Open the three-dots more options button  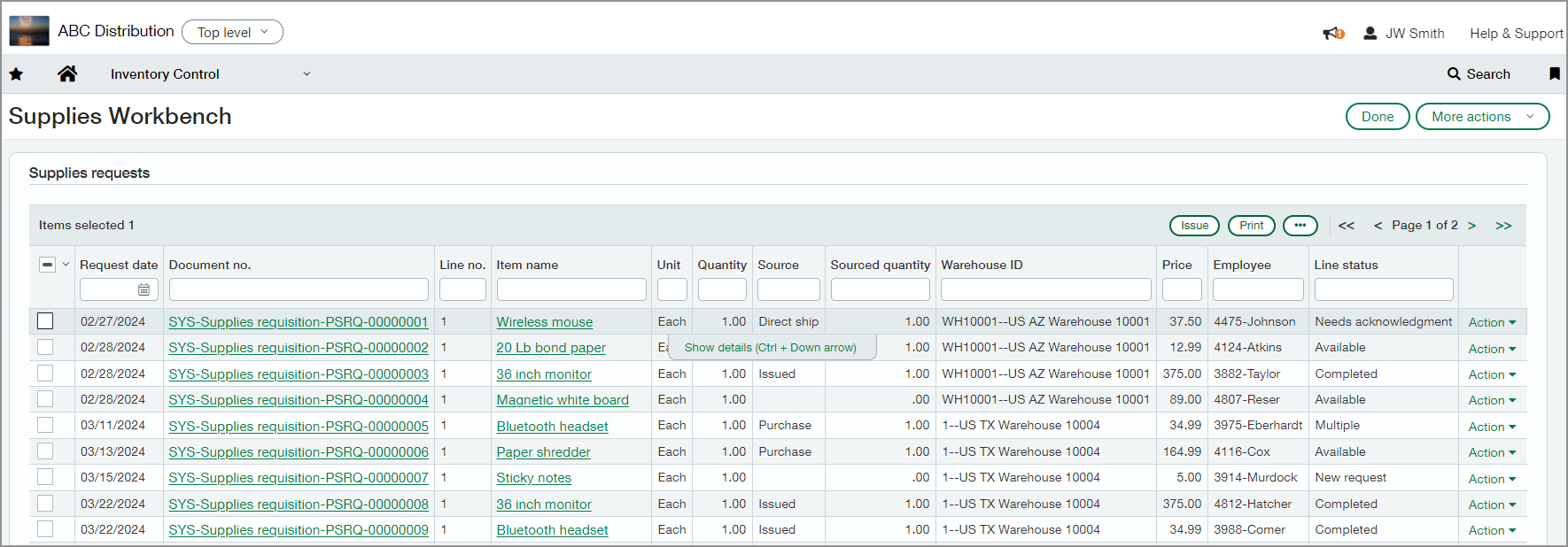click(x=1300, y=226)
